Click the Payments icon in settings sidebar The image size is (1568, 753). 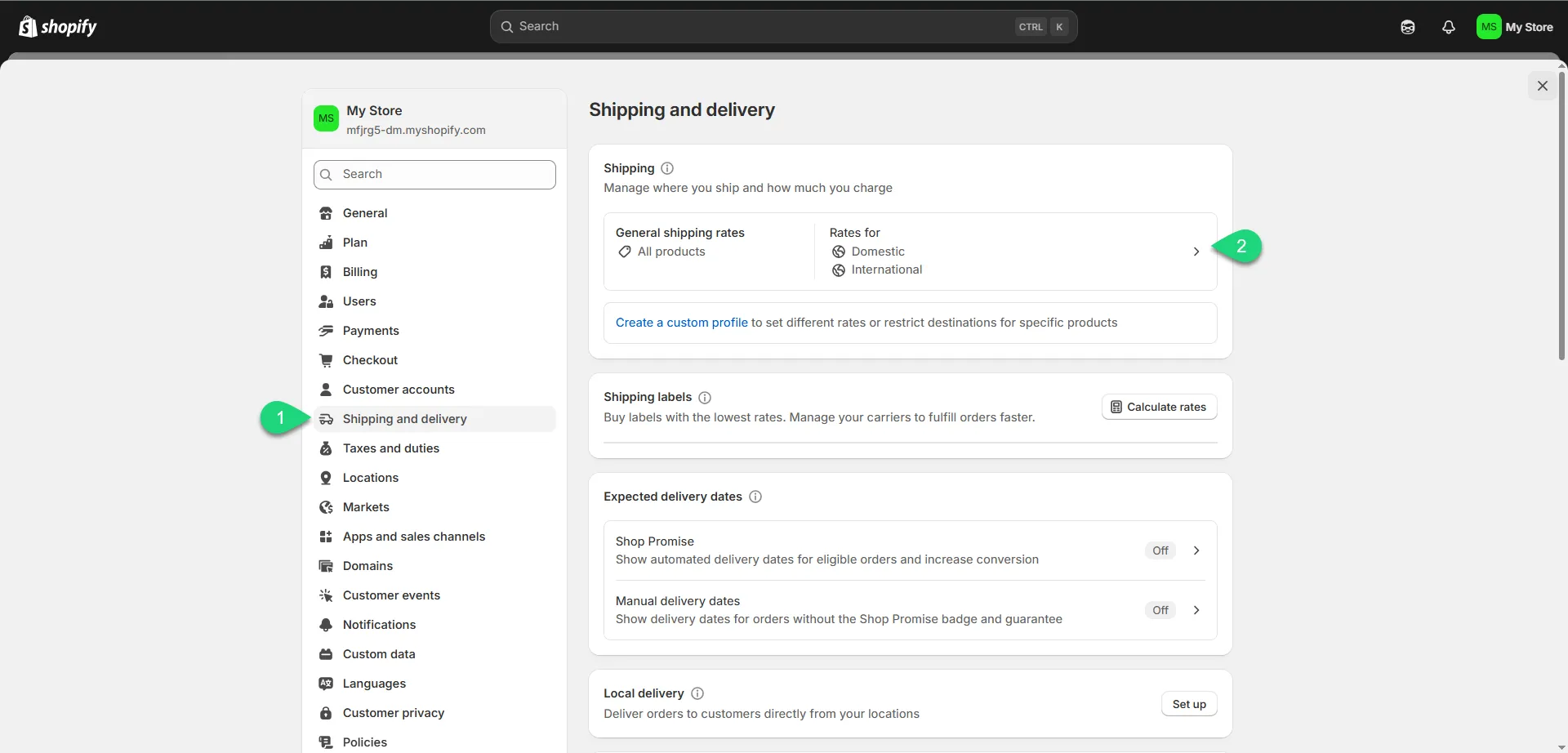pyautogui.click(x=326, y=331)
